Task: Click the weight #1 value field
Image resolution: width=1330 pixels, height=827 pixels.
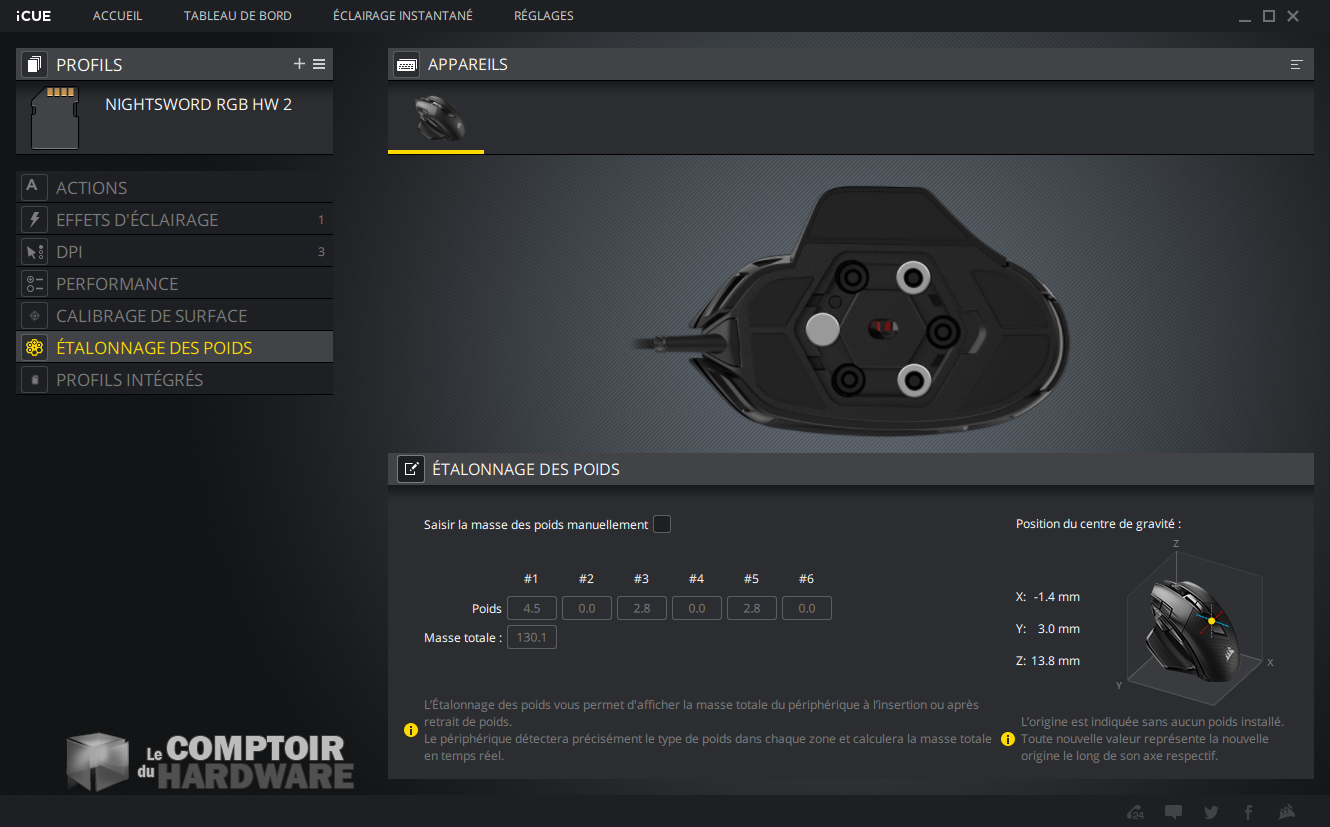Action: click(x=531, y=608)
